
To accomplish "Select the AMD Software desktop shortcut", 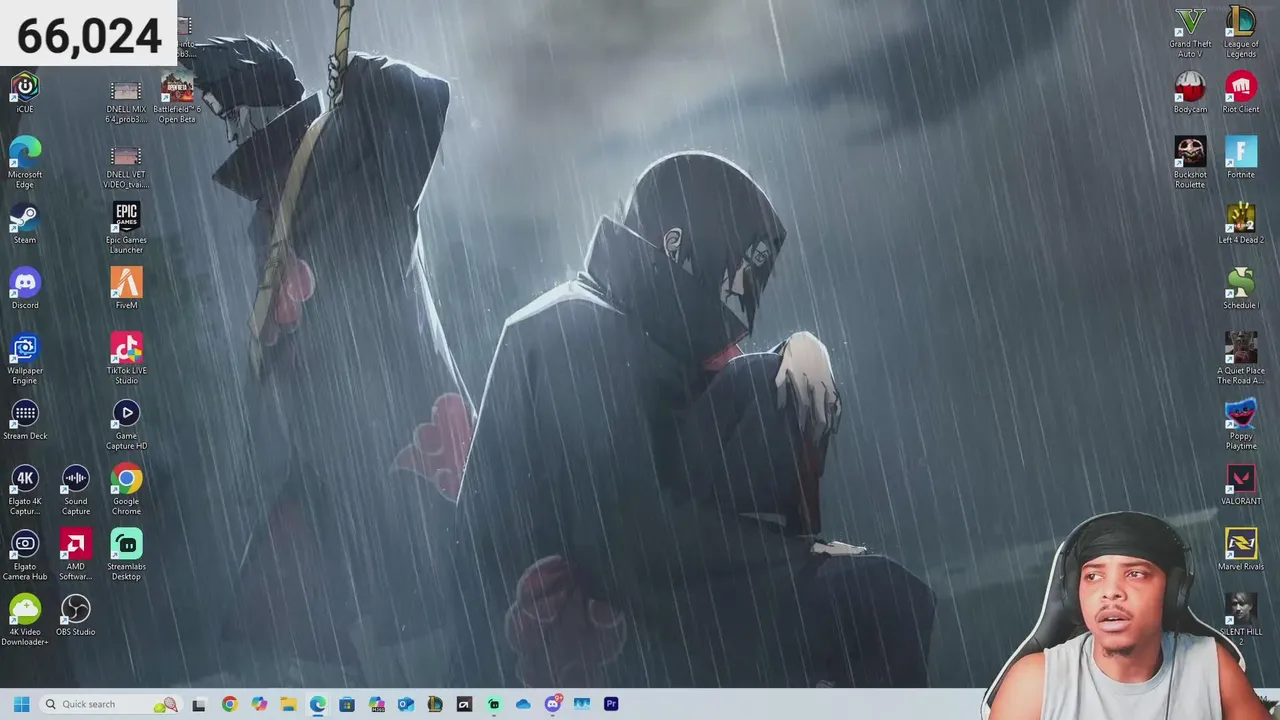I will point(76,556).
